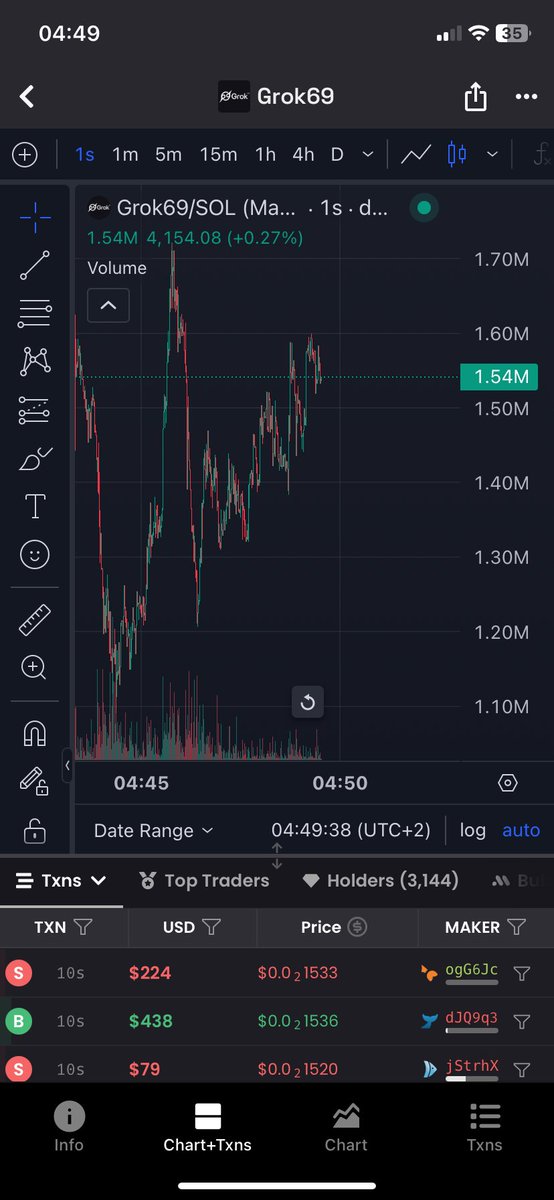554x1200 pixels.
Task: Open the Chart bottom tab
Action: point(346,1127)
